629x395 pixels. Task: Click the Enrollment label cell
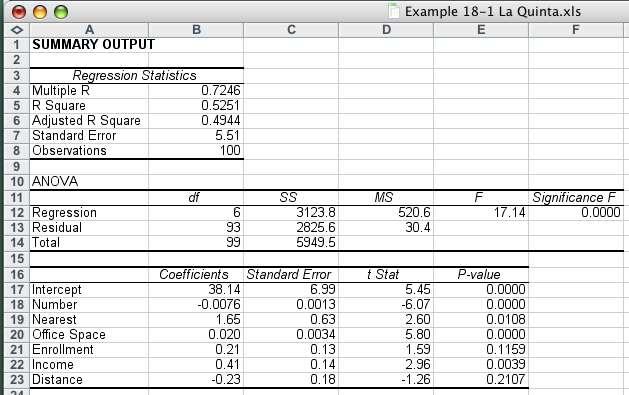[x=89, y=350]
